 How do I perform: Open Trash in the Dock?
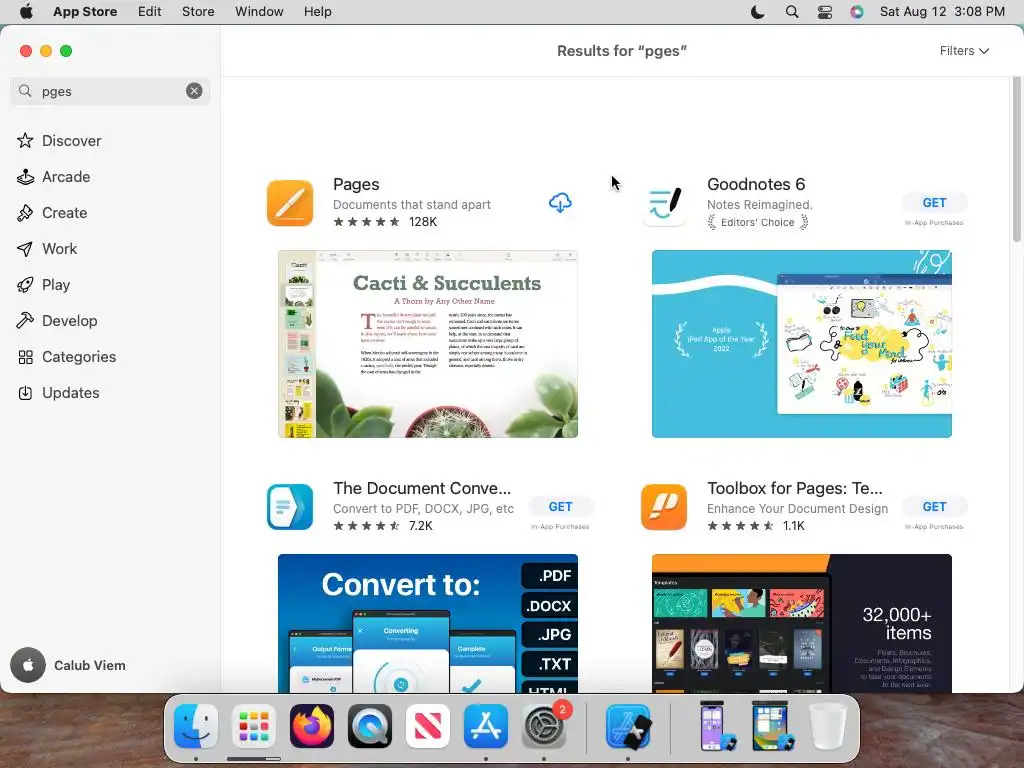tap(828, 726)
